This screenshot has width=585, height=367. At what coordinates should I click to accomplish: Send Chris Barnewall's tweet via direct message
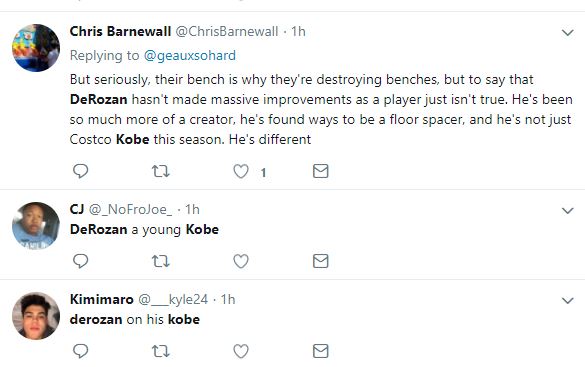click(x=320, y=171)
